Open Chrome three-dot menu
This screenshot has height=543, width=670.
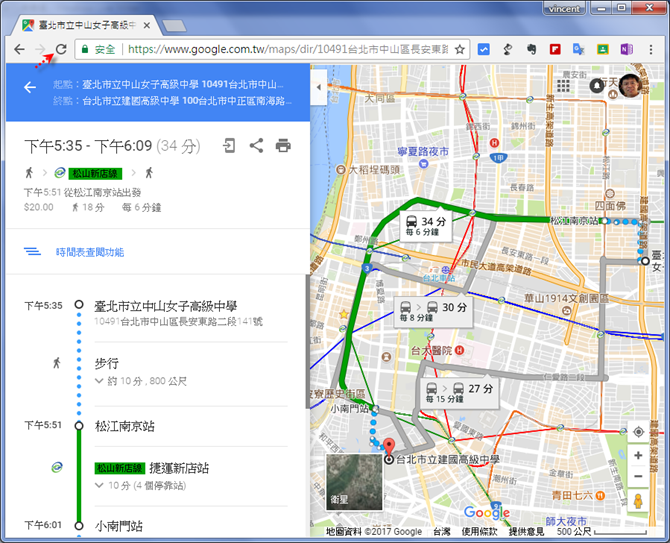pos(651,50)
